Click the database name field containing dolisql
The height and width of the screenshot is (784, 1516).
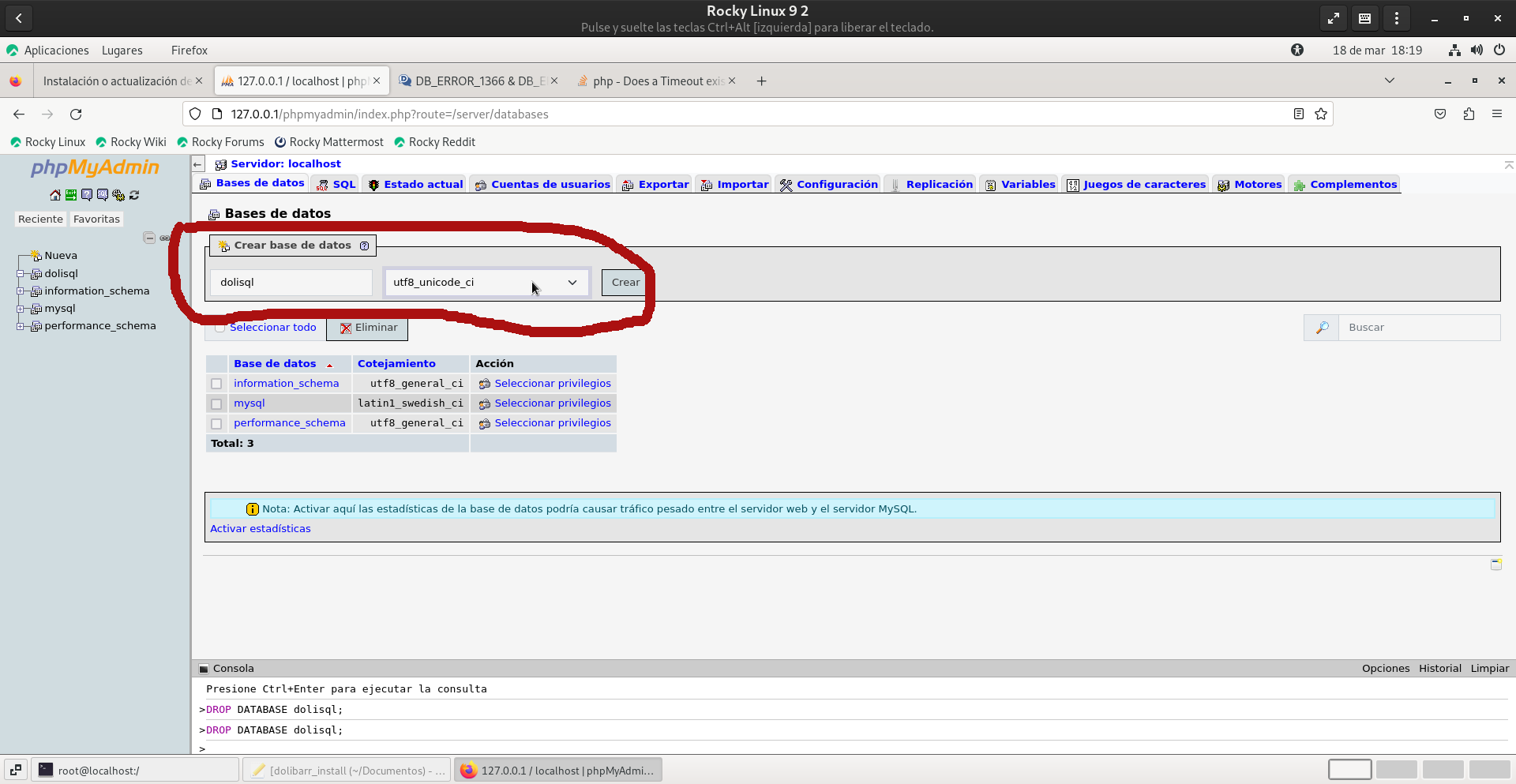291,283
